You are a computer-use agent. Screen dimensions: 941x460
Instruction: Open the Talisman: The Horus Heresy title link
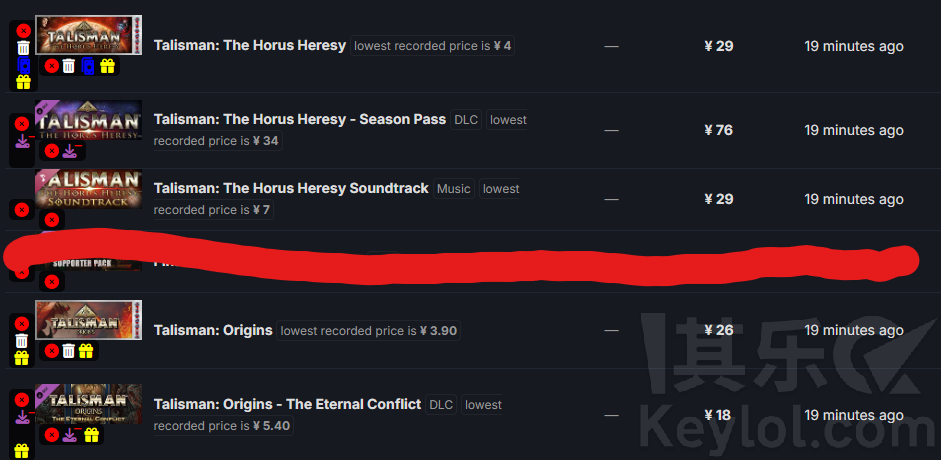tap(250, 46)
